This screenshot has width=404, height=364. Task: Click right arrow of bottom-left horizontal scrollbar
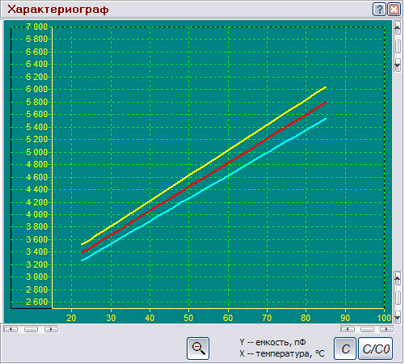click(x=51, y=329)
